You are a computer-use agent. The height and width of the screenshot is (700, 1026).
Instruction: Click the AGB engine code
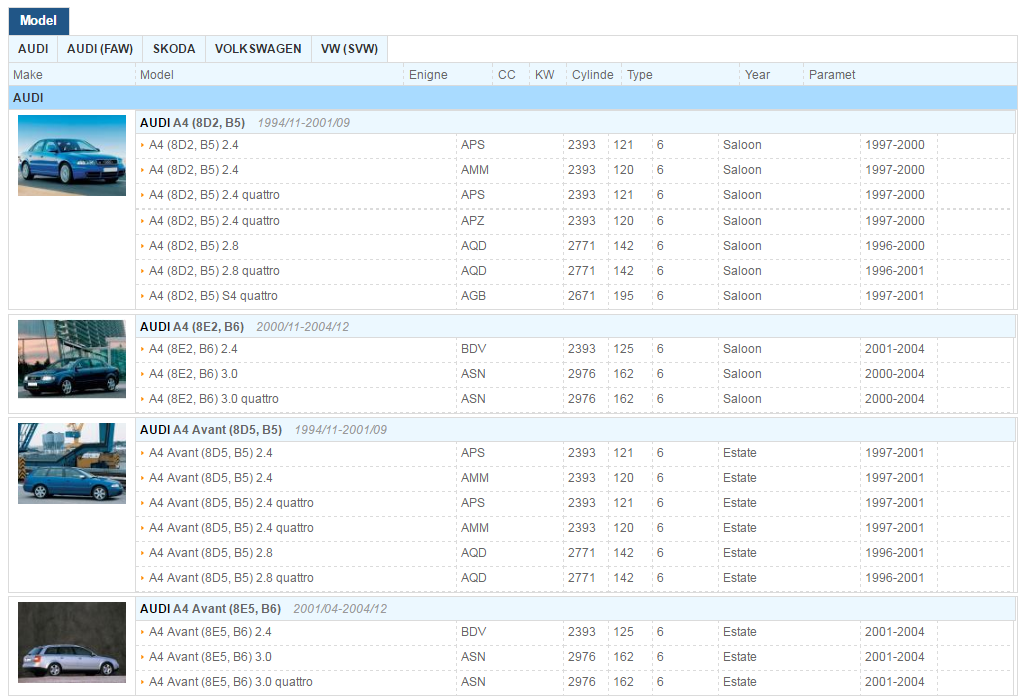coord(473,296)
